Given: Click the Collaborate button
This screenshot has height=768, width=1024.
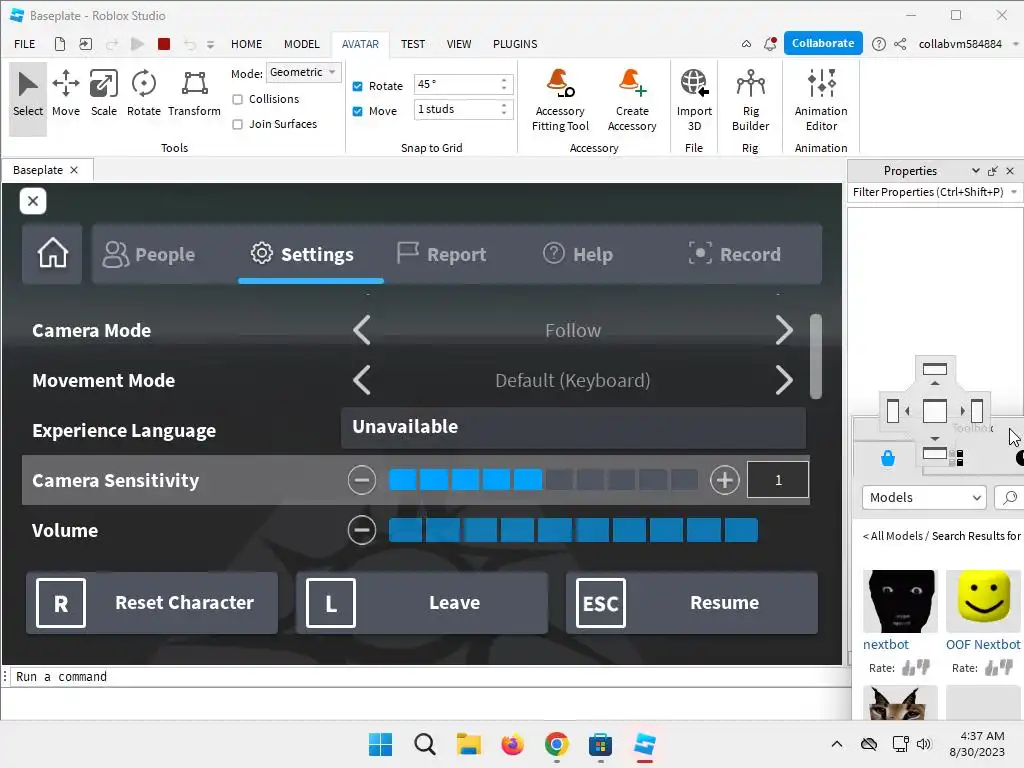Looking at the screenshot, I should tap(823, 43).
